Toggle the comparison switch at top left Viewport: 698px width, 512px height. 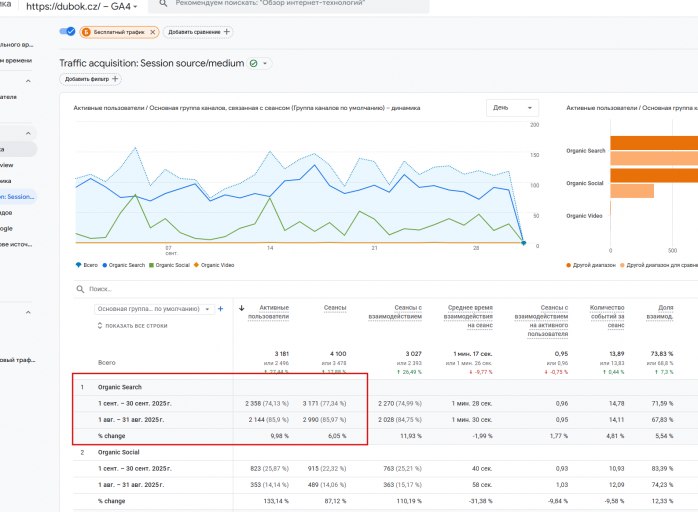68,32
